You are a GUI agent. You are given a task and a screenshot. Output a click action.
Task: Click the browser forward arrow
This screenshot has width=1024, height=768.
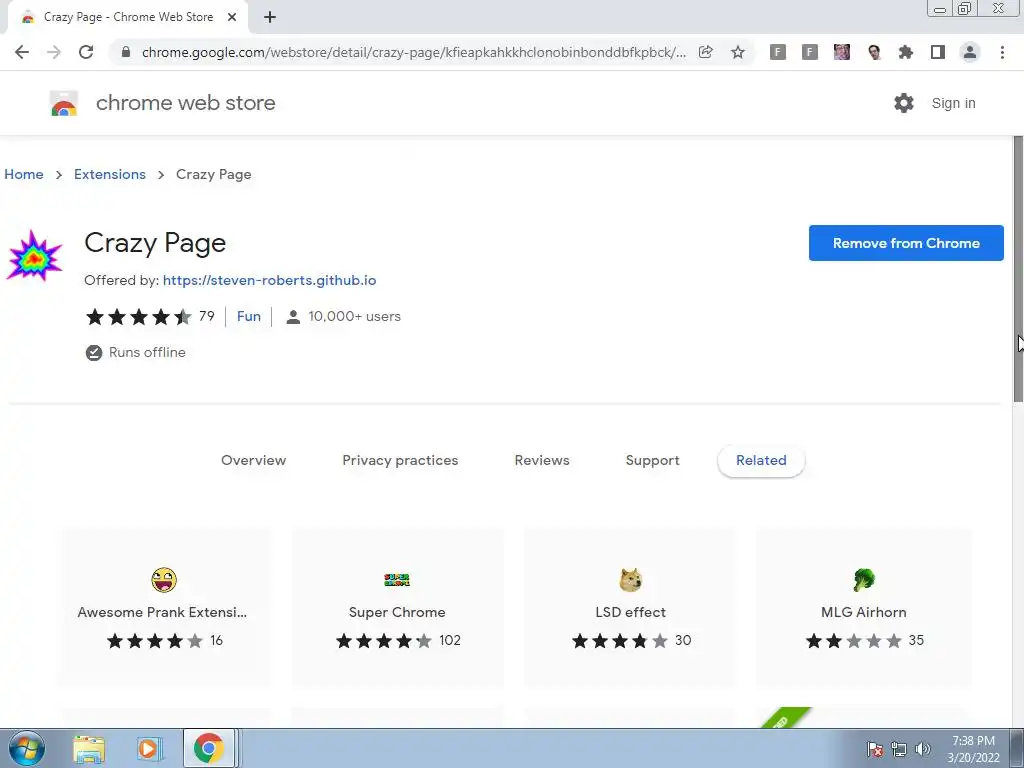point(54,52)
